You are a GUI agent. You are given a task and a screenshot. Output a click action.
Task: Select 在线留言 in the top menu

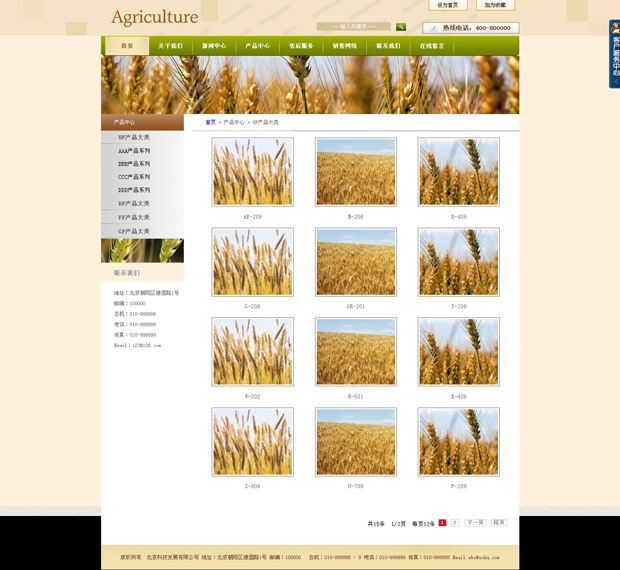(432, 46)
